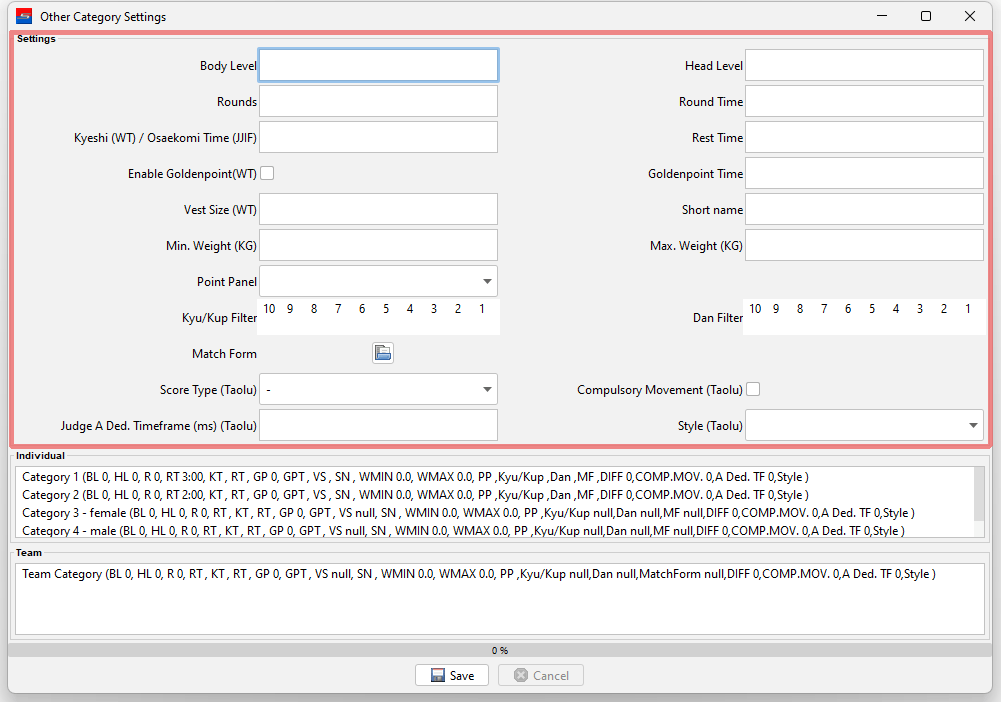Screen dimensions: 1001x702
Task: Click the Individual list vertical scrollbar
Action: 980,502
